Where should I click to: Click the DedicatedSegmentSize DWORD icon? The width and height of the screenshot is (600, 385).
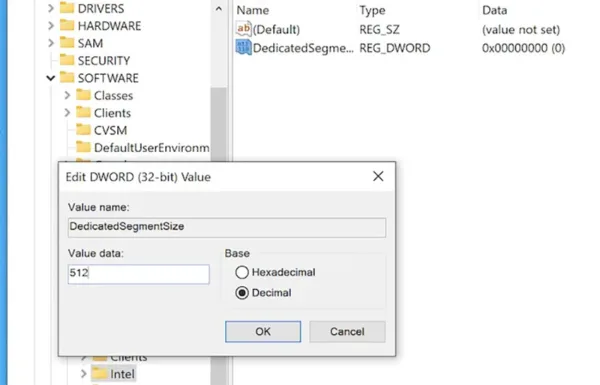[244, 47]
